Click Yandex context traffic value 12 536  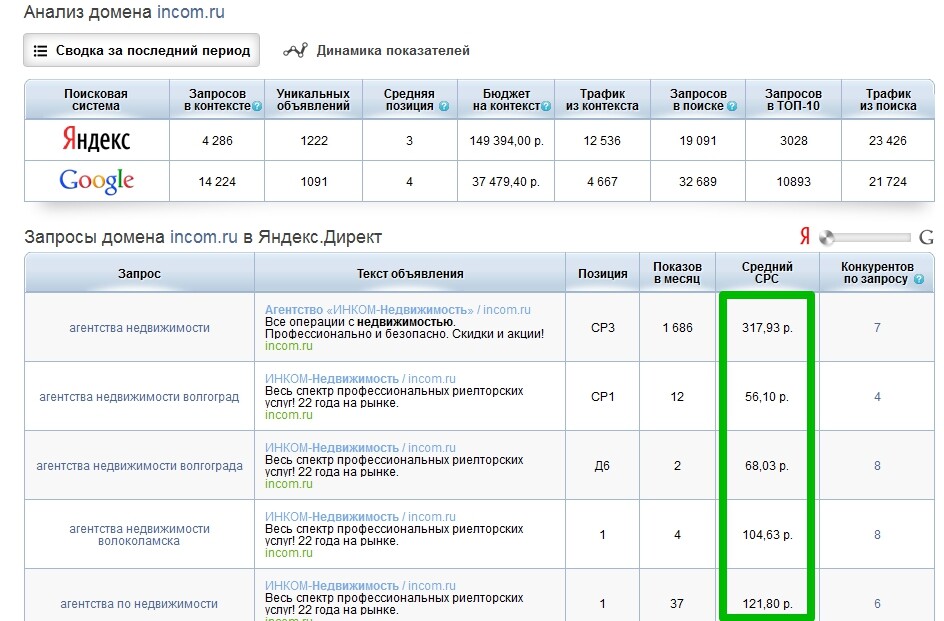point(602,140)
